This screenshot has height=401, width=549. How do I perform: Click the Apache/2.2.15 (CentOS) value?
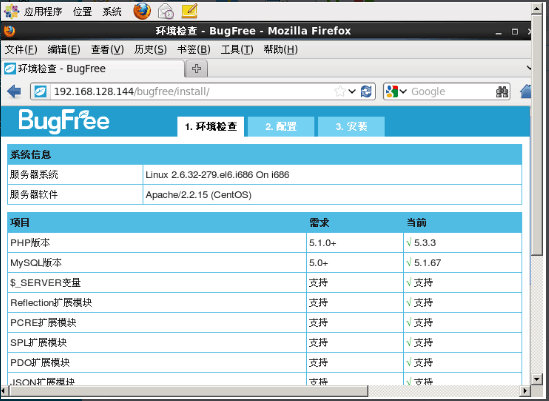point(198,195)
